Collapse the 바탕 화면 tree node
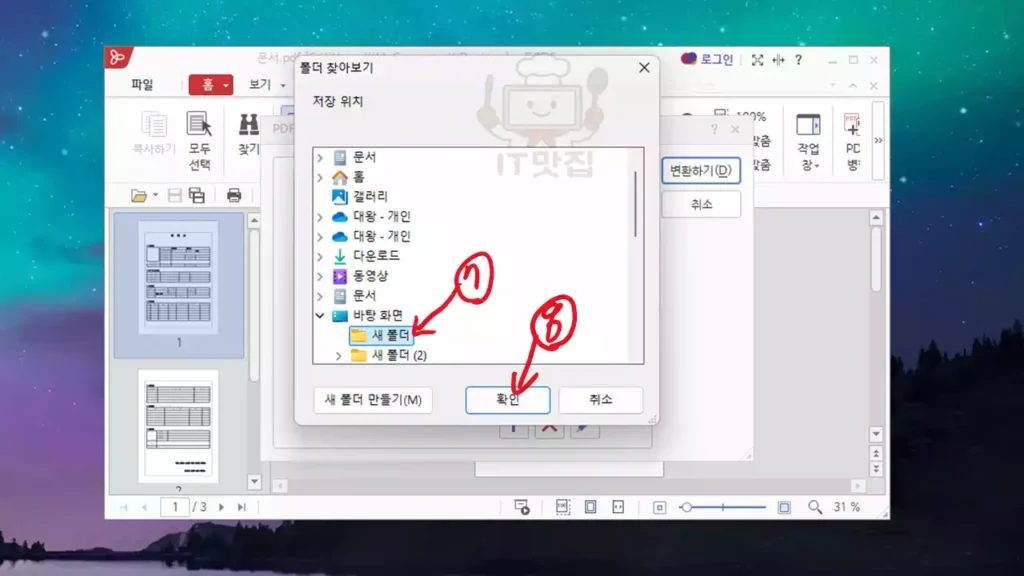The height and width of the screenshot is (576, 1024). [320, 316]
